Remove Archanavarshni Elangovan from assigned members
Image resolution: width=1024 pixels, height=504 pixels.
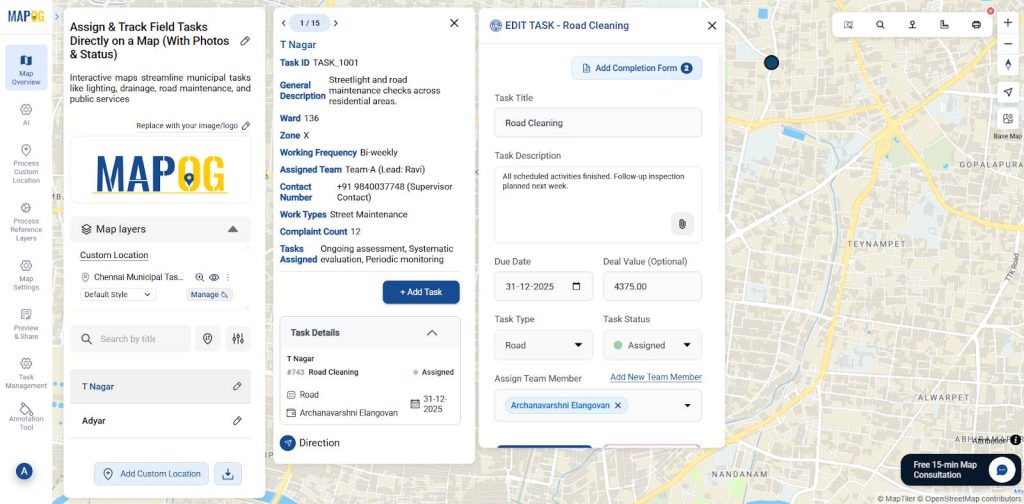(x=618, y=405)
